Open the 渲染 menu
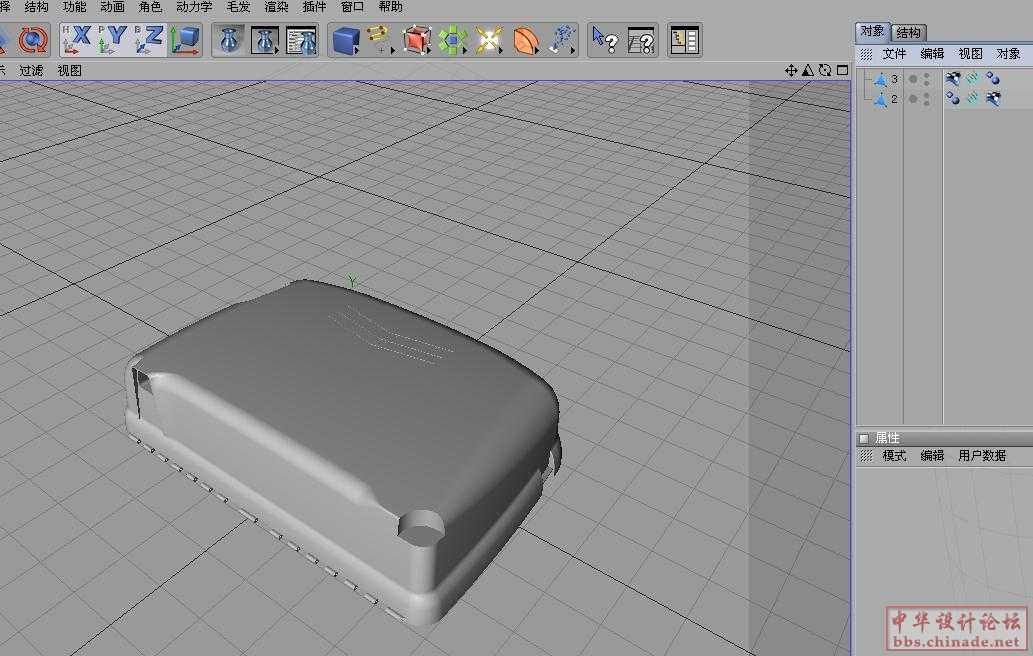The height and width of the screenshot is (656, 1033). pyautogui.click(x=276, y=7)
